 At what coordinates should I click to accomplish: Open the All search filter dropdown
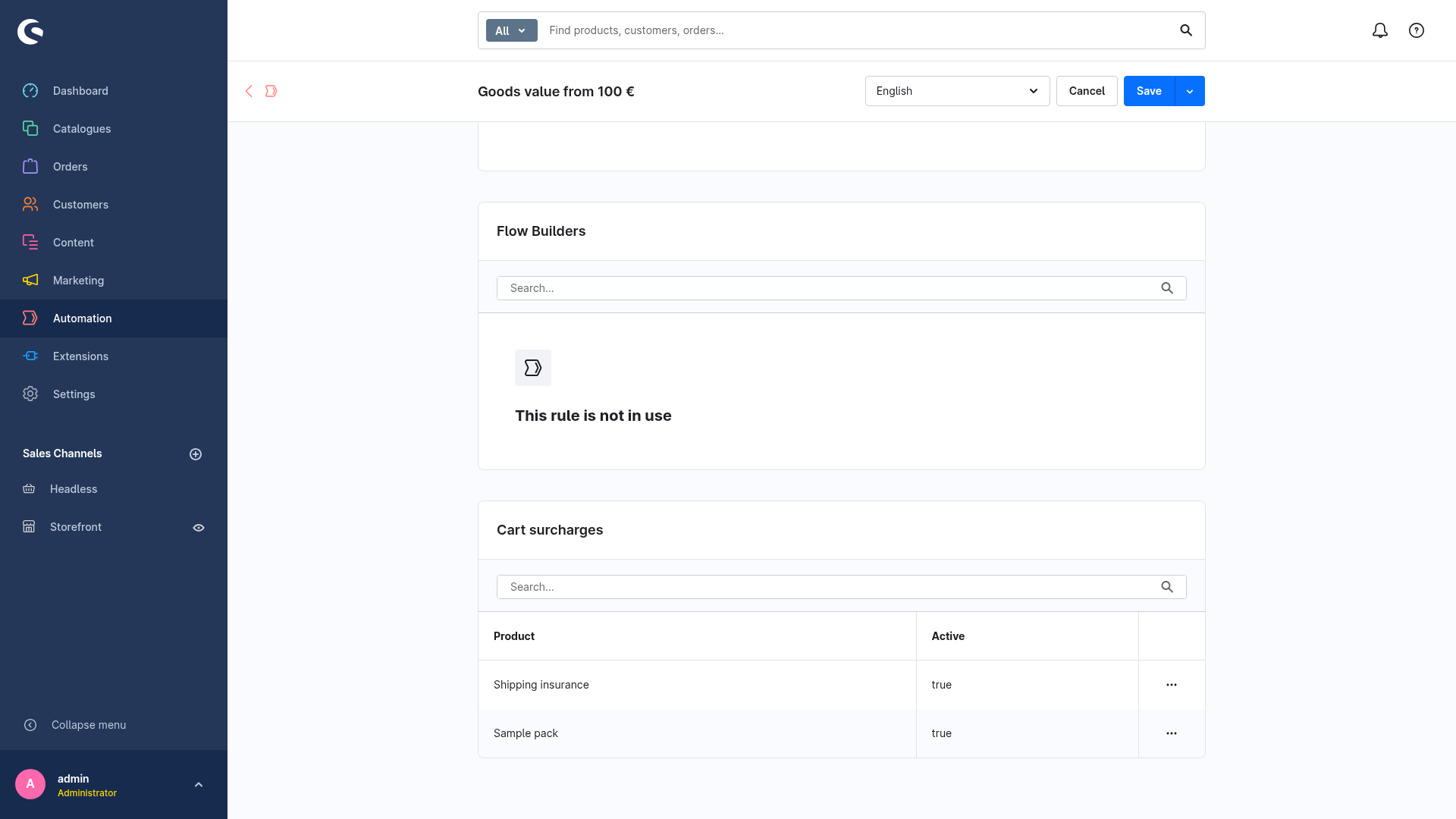tap(511, 30)
